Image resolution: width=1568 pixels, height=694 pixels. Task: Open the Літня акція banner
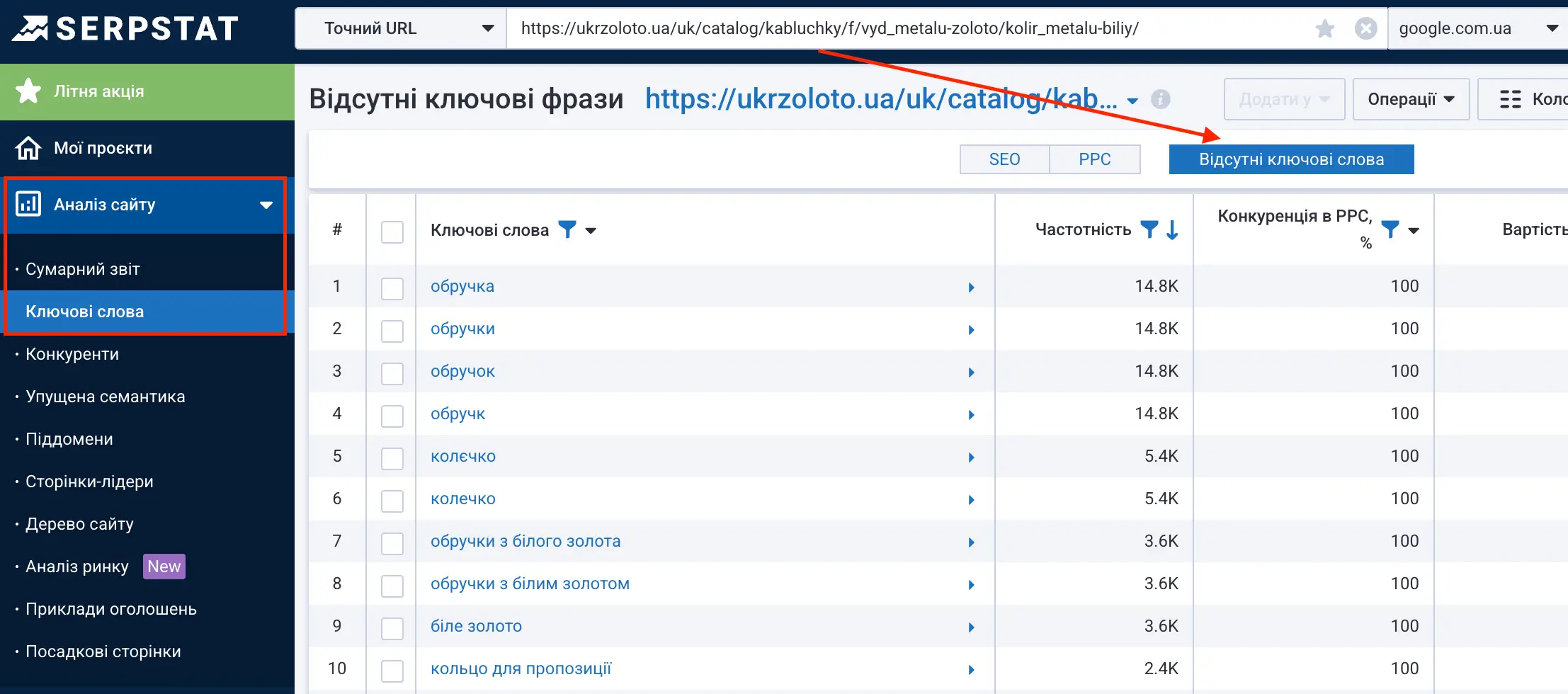(x=147, y=91)
